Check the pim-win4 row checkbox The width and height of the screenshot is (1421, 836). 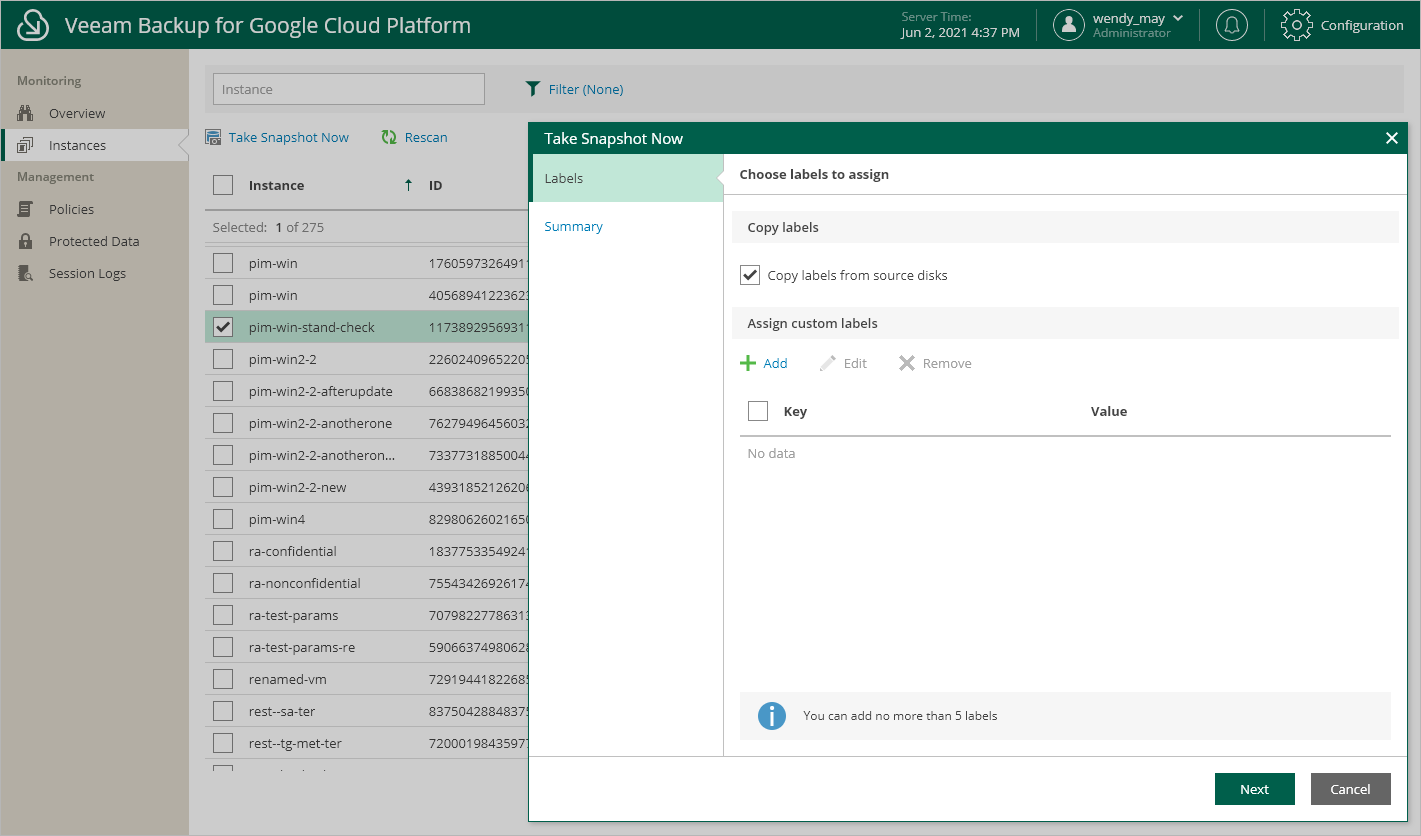pos(223,519)
